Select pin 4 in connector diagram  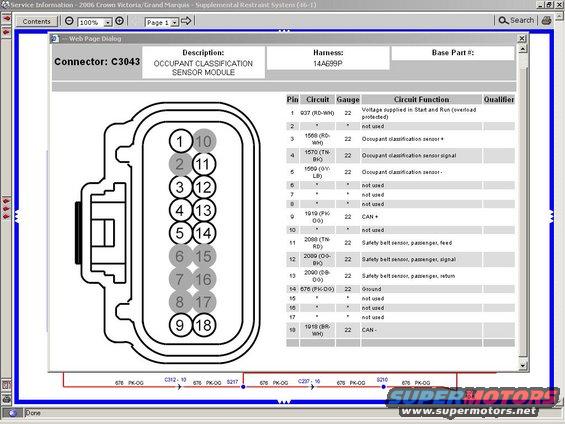[180, 210]
